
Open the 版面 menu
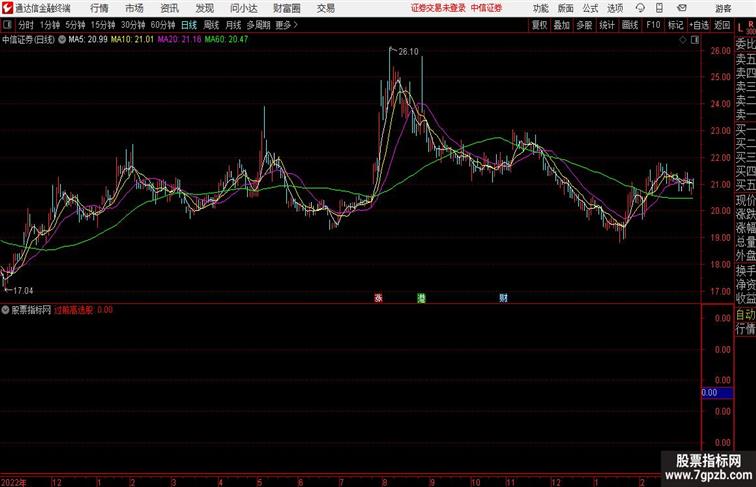(x=566, y=8)
